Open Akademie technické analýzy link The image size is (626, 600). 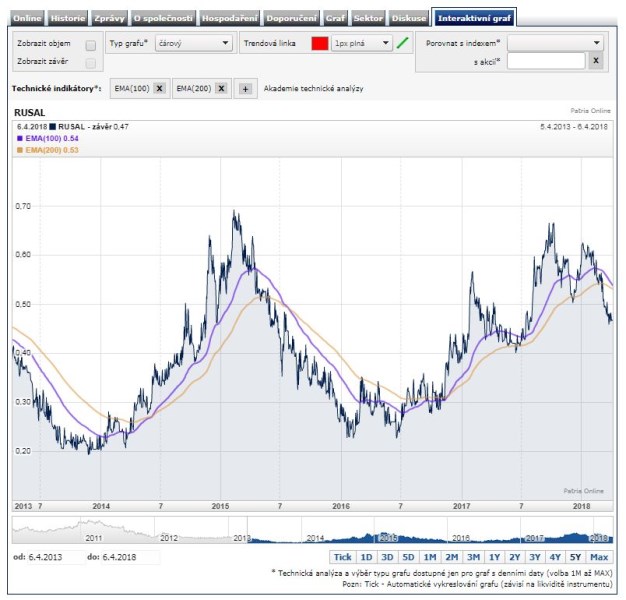[x=313, y=89]
